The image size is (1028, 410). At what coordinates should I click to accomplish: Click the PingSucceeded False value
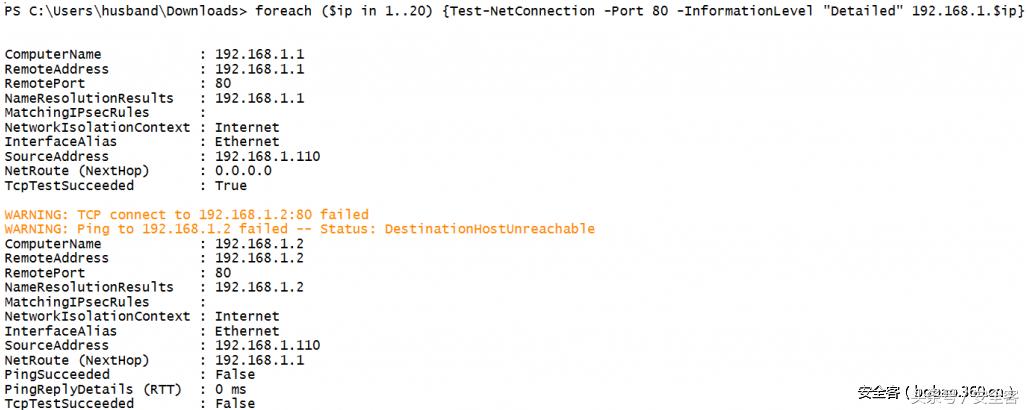[235, 374]
